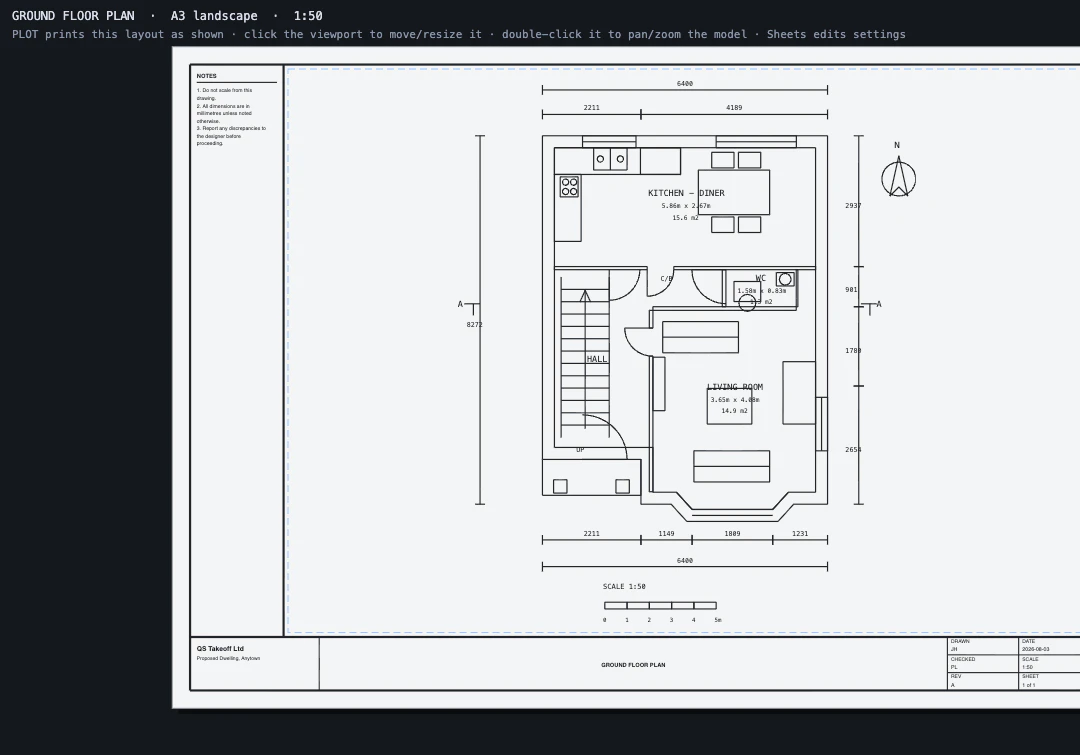
Task: Click the '6400' overall dimension below the plan
Action: 685,561
